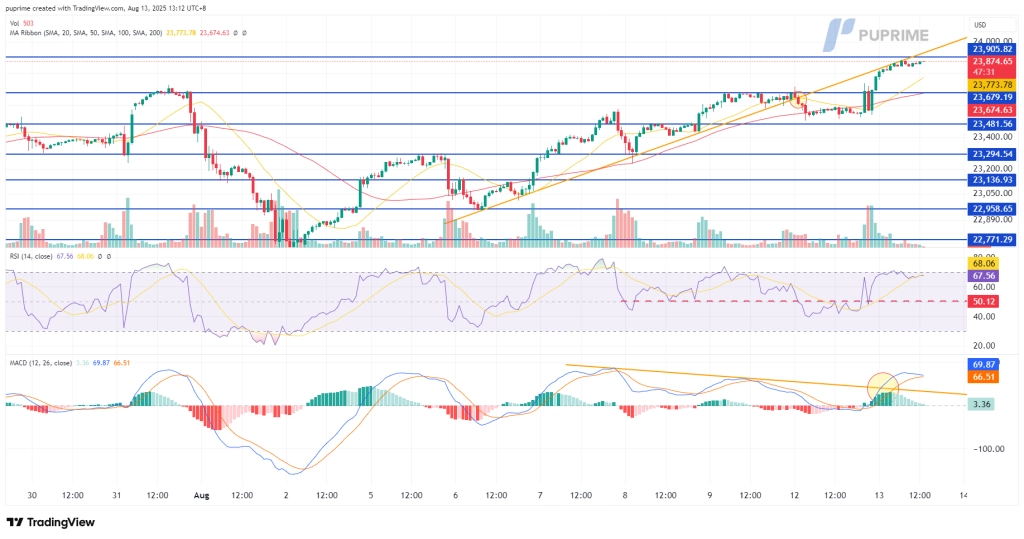The width and height of the screenshot is (1024, 539).
Task: Open the USD currency selector
Action: 981,24
